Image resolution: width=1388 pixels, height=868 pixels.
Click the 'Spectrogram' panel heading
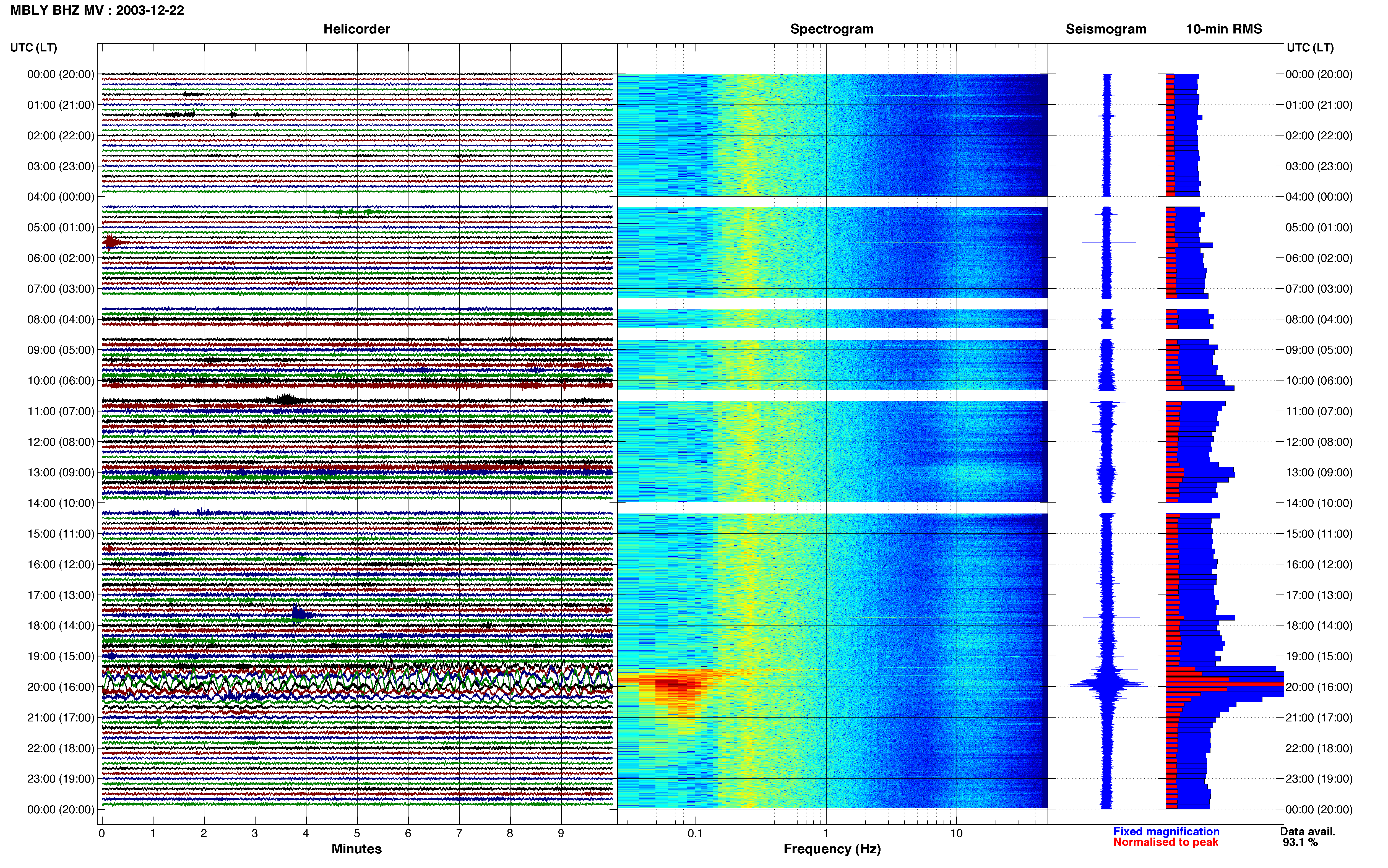point(832,29)
